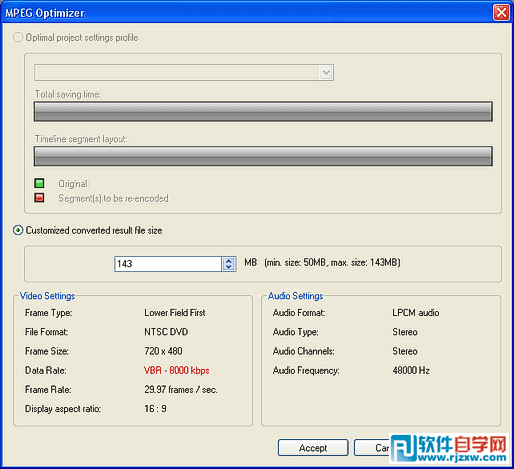Click the Timeline segment layout bar

coord(263,156)
